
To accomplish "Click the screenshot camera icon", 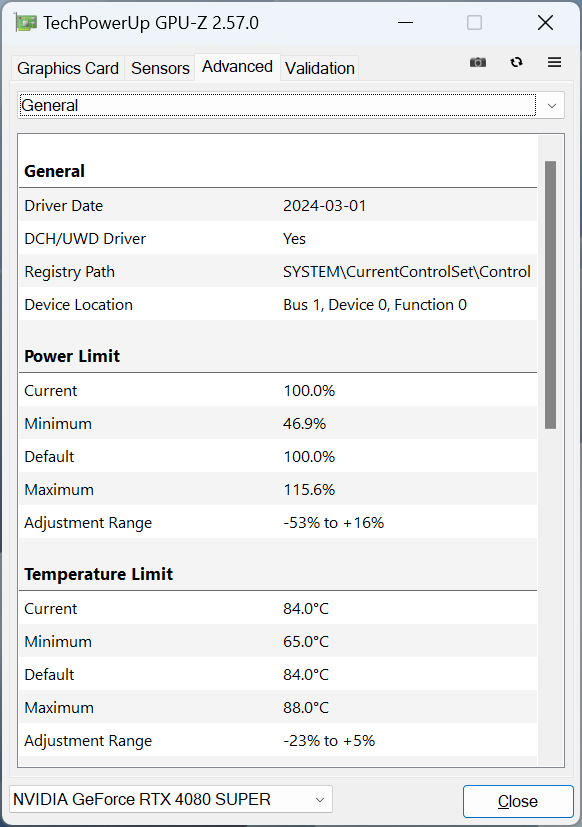I will tap(478, 62).
